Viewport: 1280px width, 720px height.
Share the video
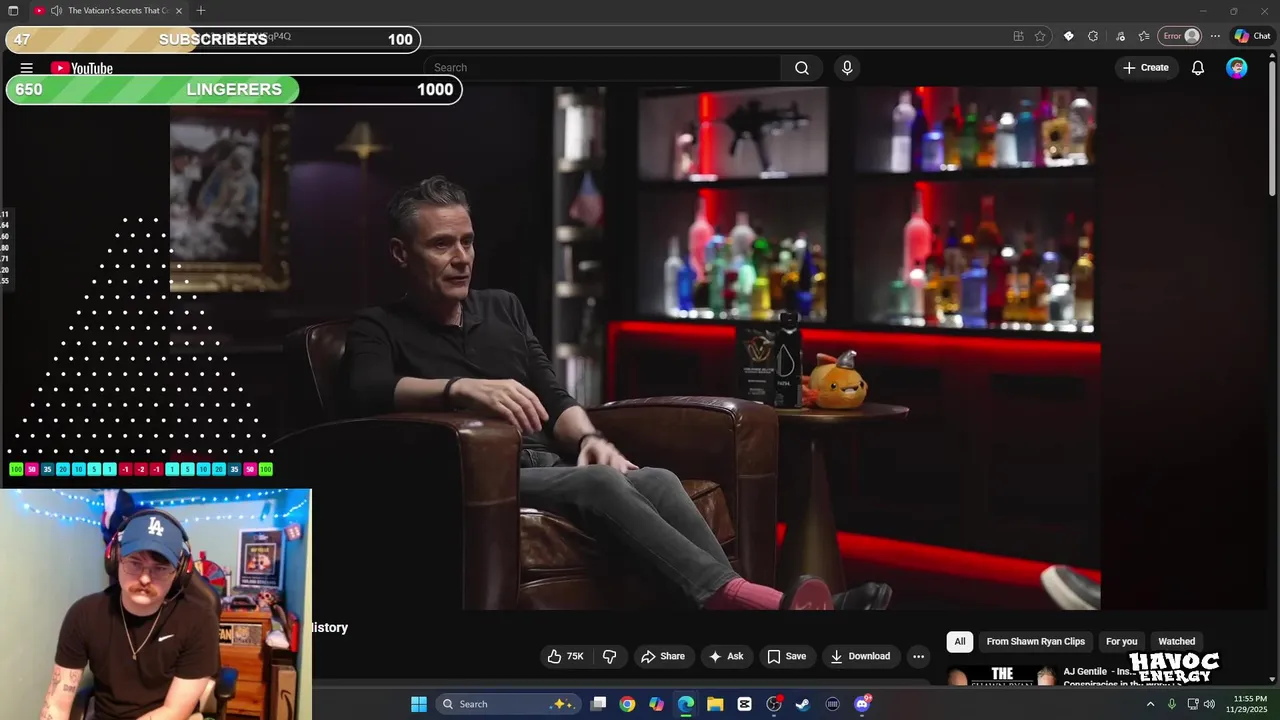(663, 656)
